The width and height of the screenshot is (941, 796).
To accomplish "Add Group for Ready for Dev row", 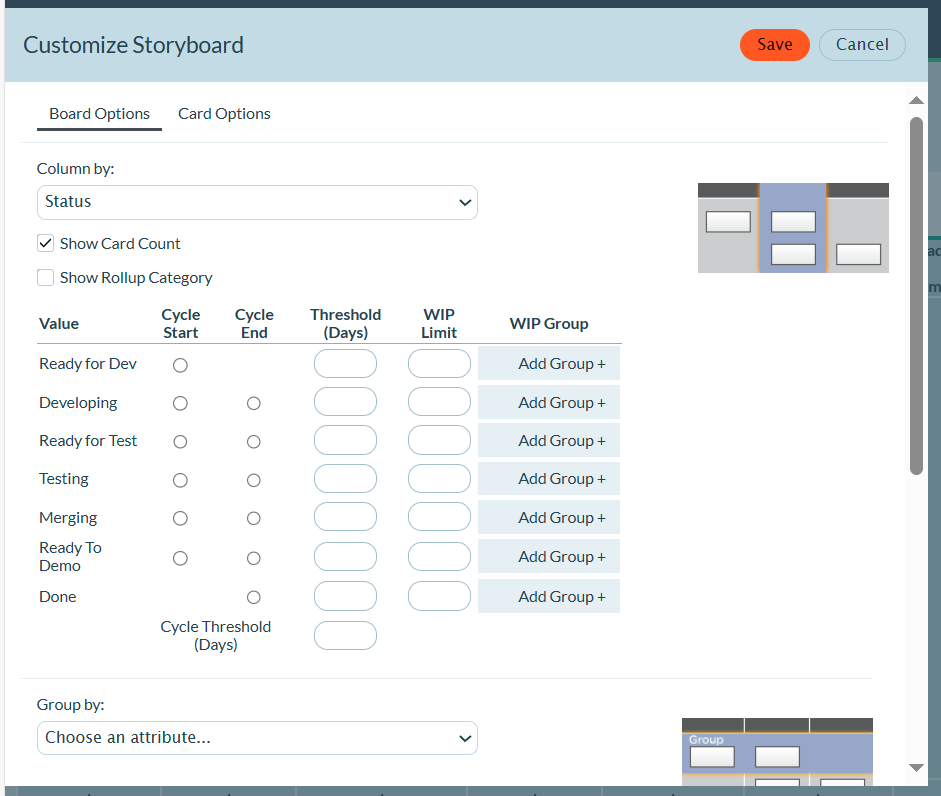I will click(x=549, y=363).
